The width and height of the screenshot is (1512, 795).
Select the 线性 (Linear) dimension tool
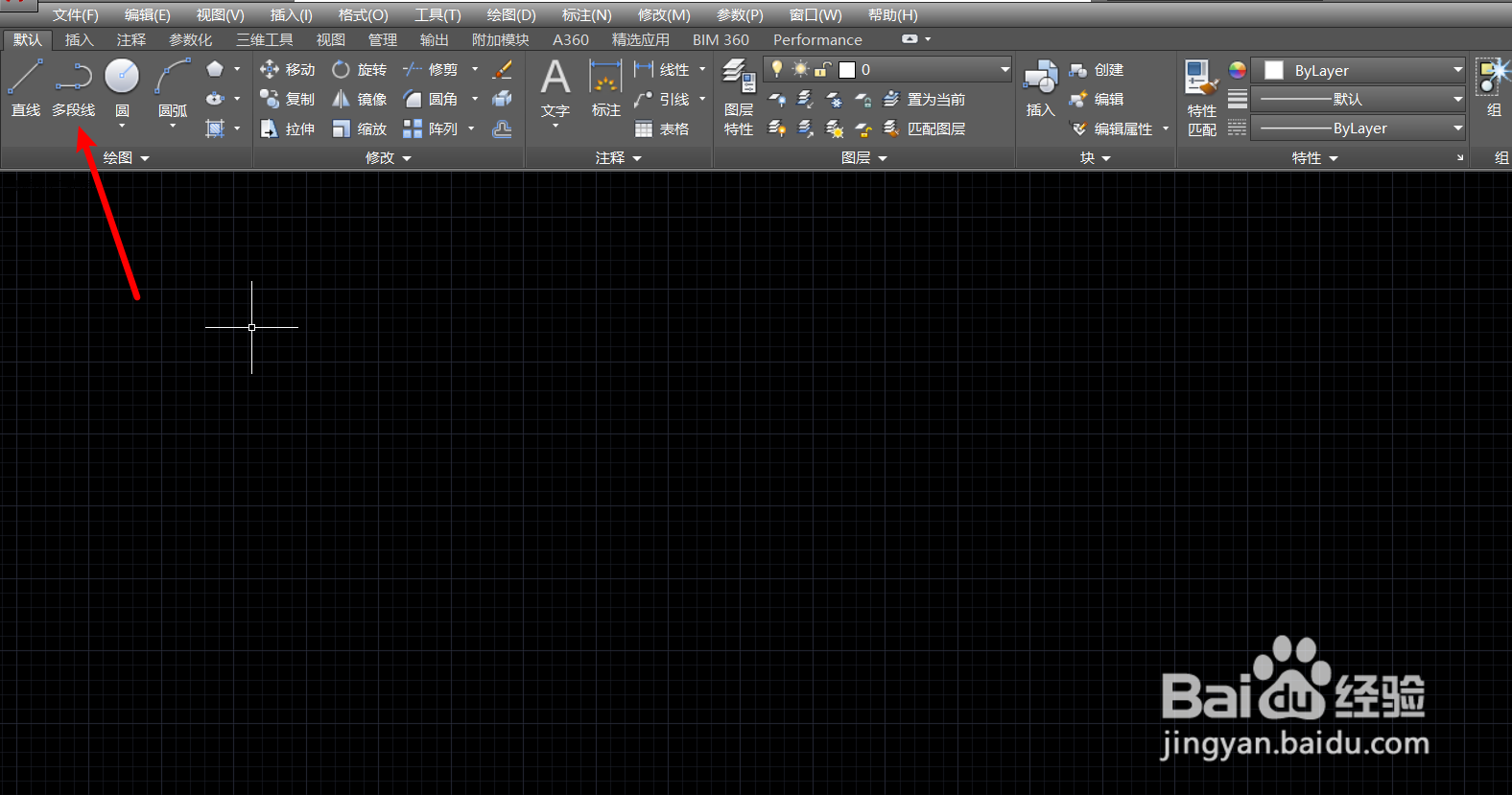662,69
